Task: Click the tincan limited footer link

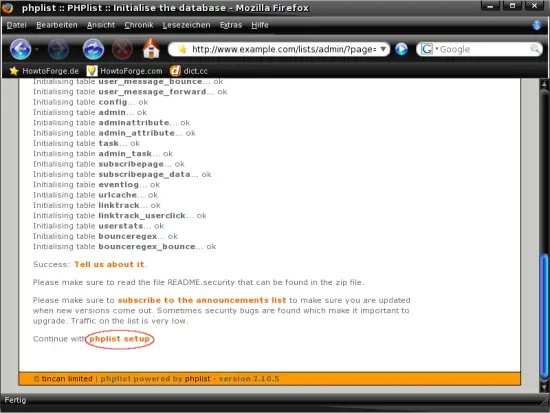Action: click(x=67, y=379)
